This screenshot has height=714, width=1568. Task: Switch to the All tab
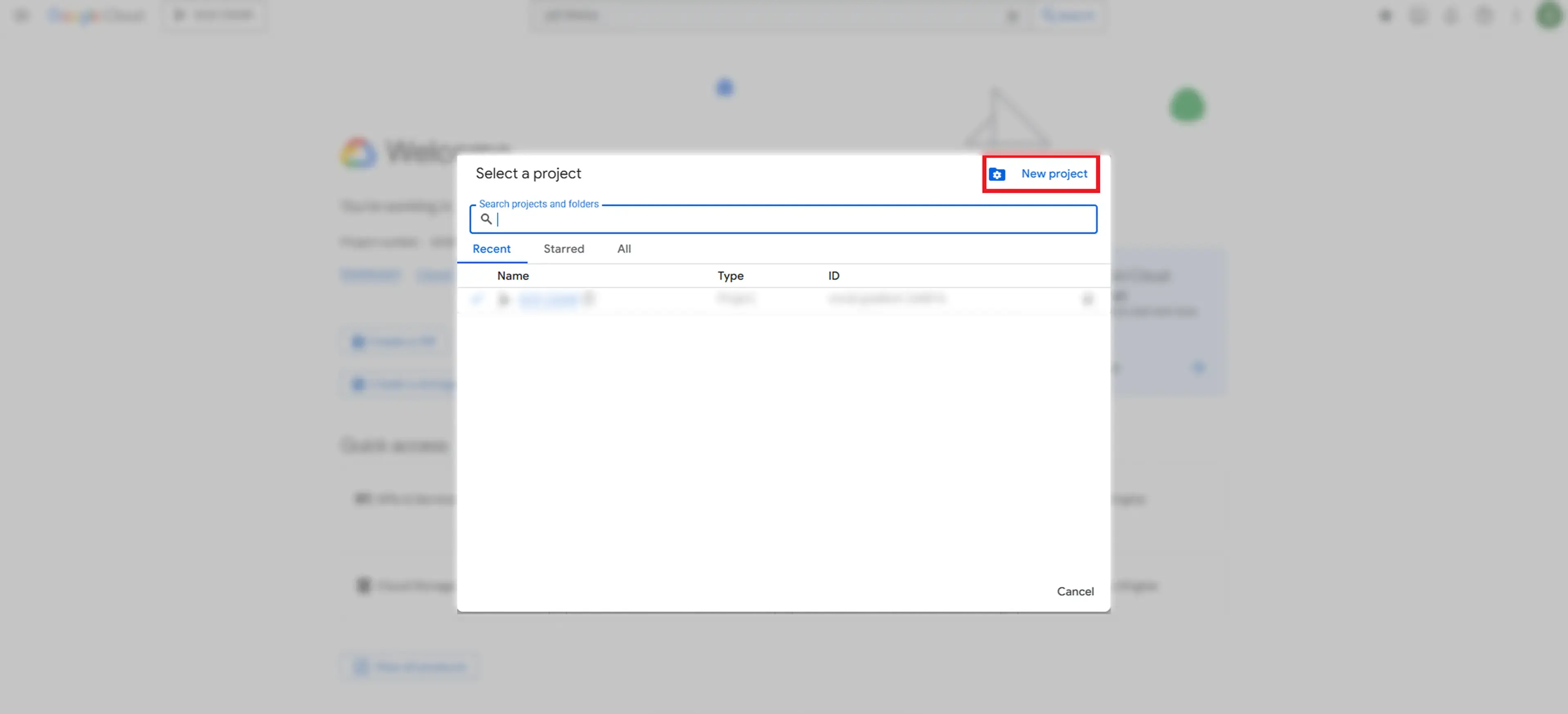624,249
